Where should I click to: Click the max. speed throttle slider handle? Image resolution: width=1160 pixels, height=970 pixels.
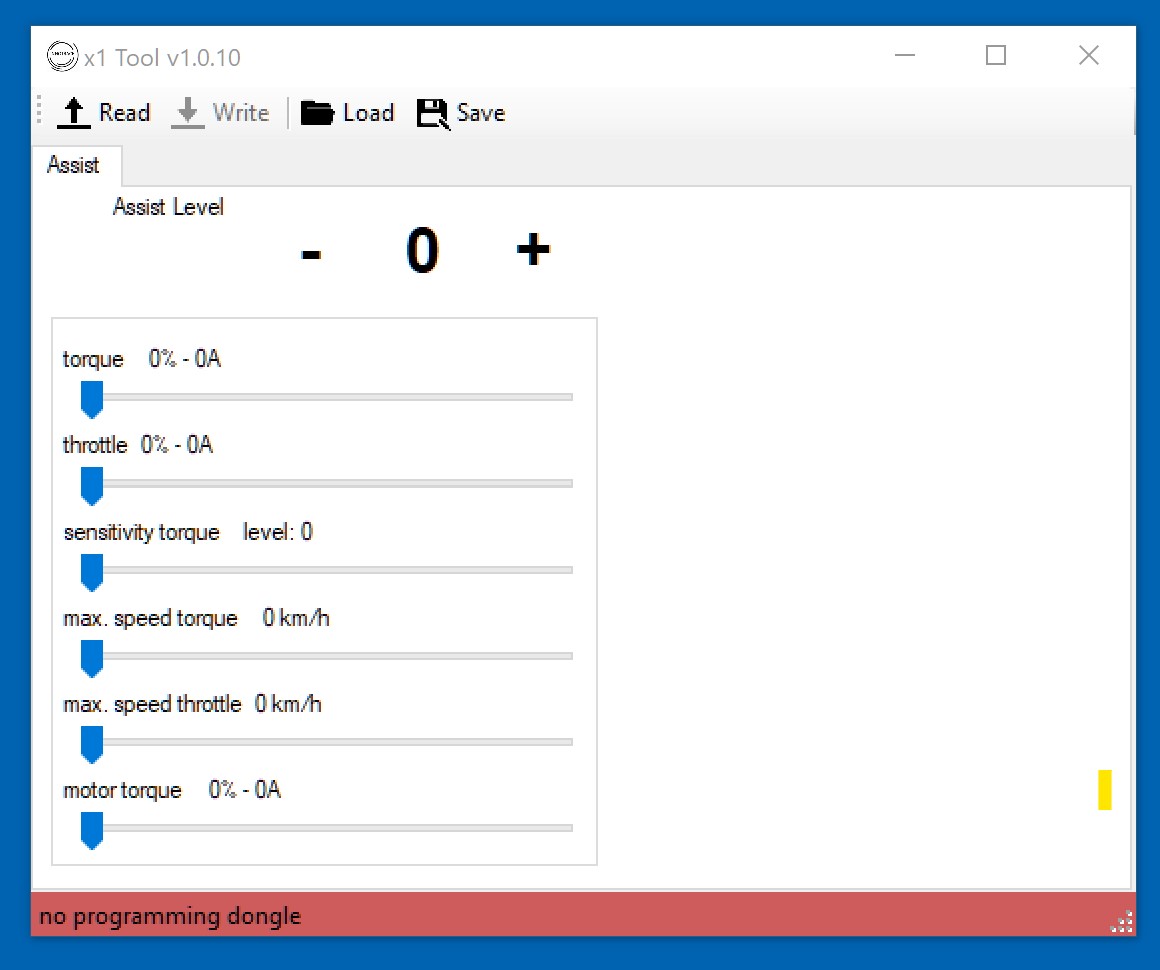(91, 744)
